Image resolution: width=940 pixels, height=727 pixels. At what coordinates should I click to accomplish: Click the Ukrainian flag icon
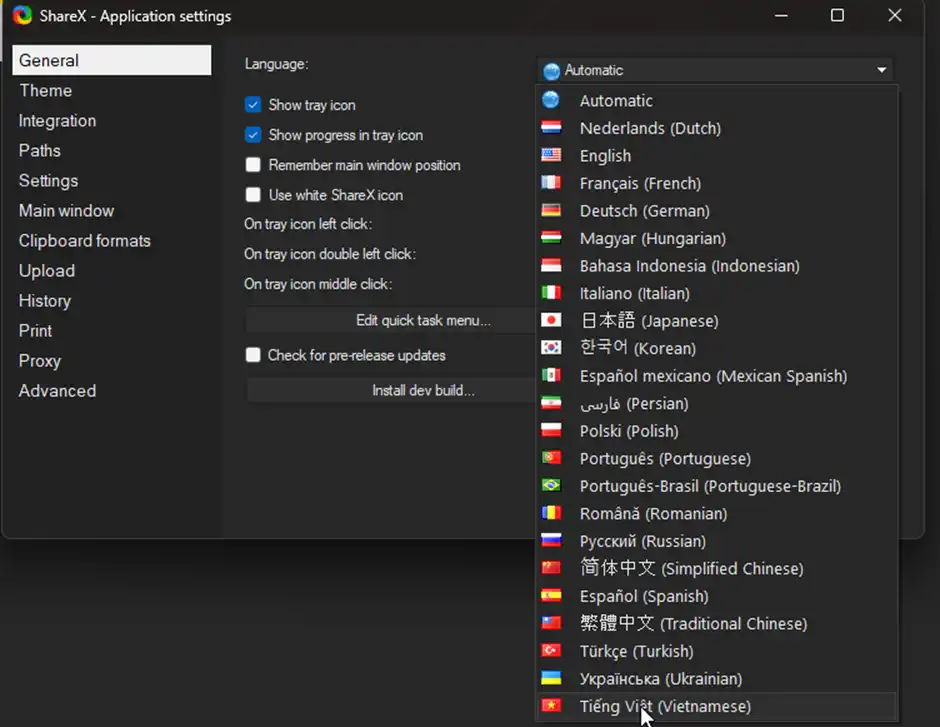[x=553, y=679]
